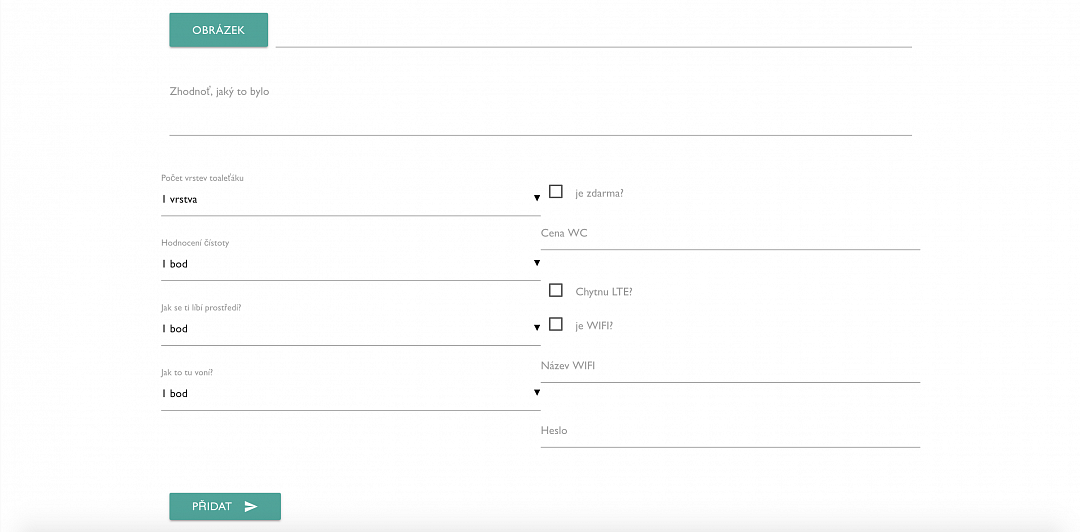The width and height of the screenshot is (1080, 532).
Task: Open the select showing '1 vrstva'
Action: [351, 199]
